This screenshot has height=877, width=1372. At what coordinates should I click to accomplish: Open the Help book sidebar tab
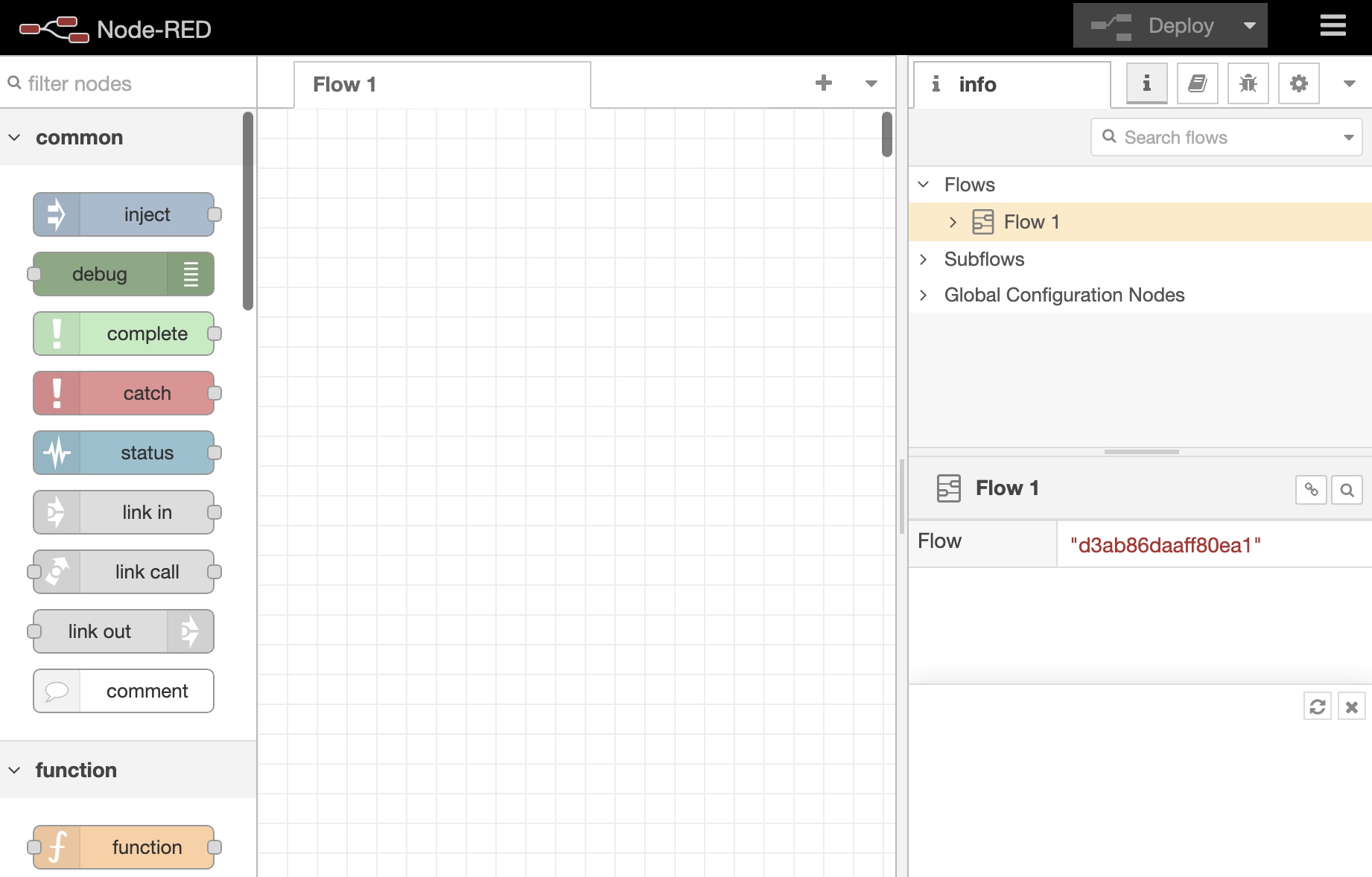point(1197,83)
